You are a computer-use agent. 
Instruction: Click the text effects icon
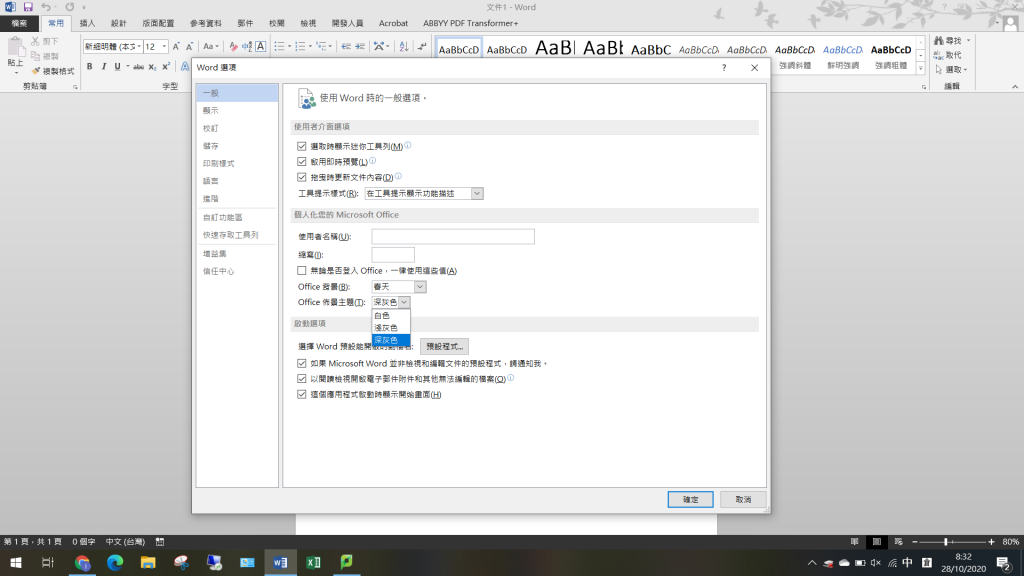185,67
